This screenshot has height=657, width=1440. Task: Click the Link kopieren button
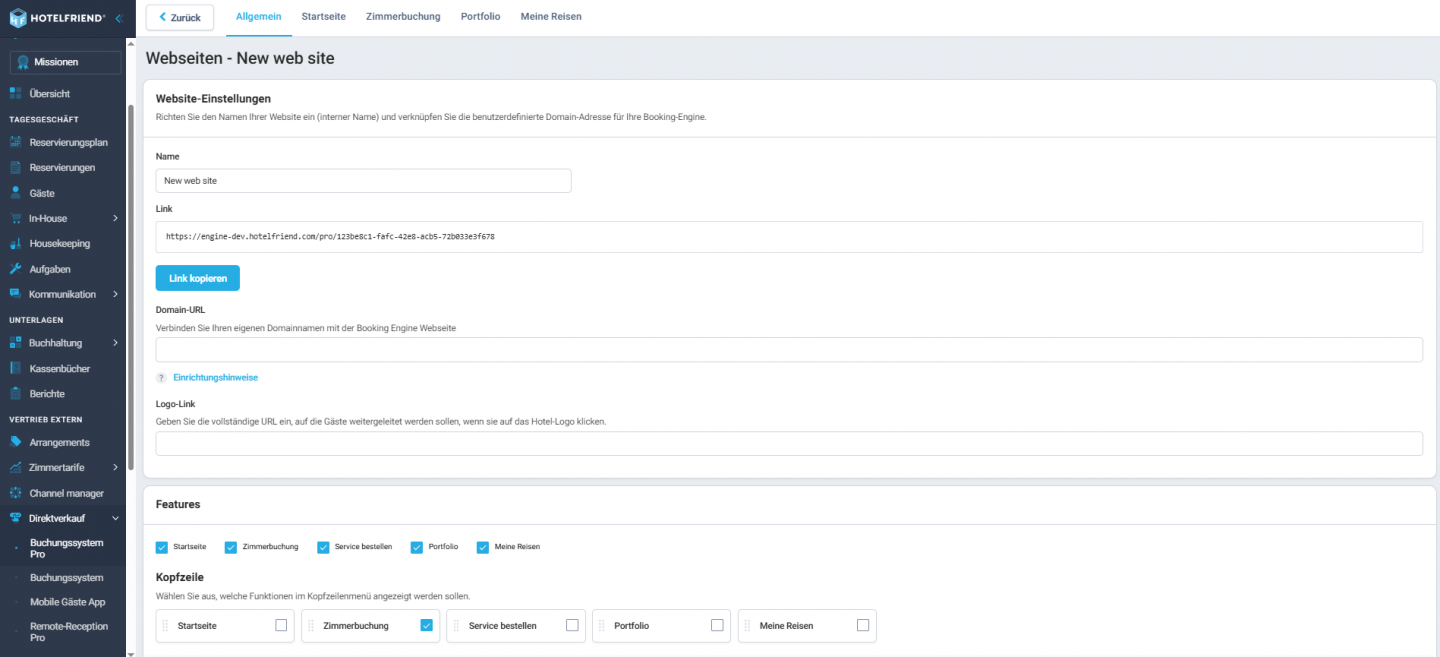pos(197,278)
